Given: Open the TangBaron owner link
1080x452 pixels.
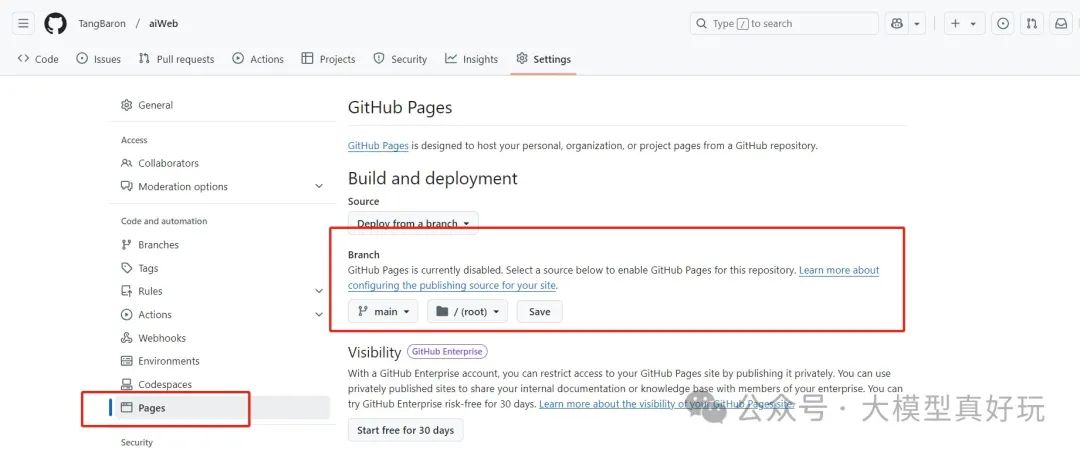Looking at the screenshot, I should 102,23.
